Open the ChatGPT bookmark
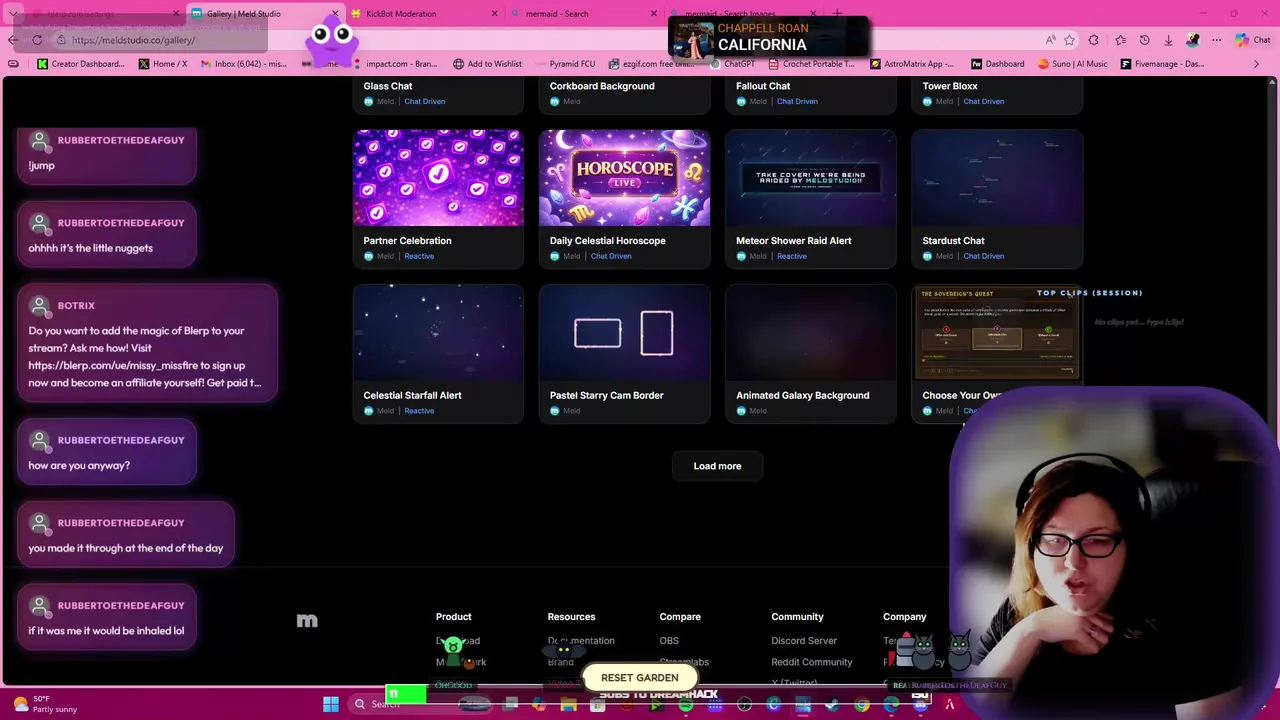The image size is (1280, 720). tap(732, 64)
